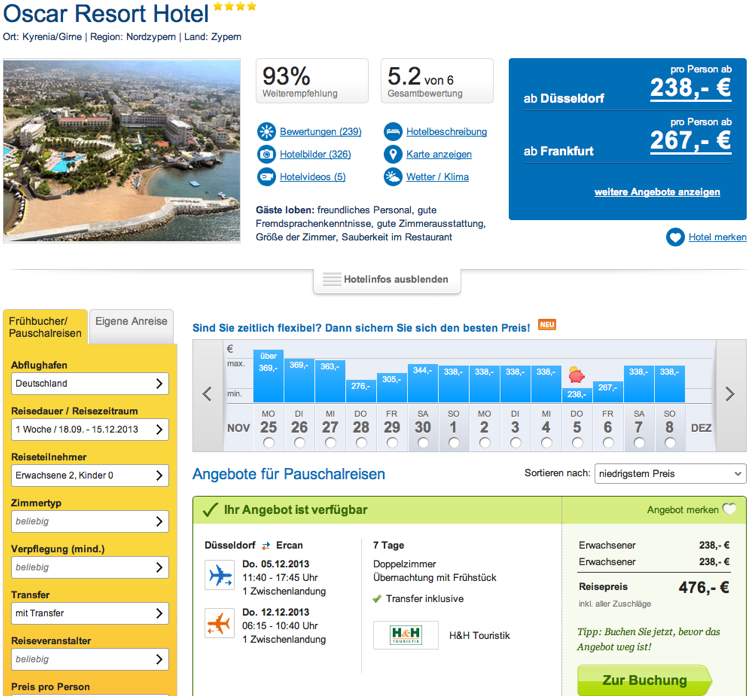The width and height of the screenshot is (750, 696).
Task: Open the Hotelbilder (326) link
Action: (x=315, y=154)
